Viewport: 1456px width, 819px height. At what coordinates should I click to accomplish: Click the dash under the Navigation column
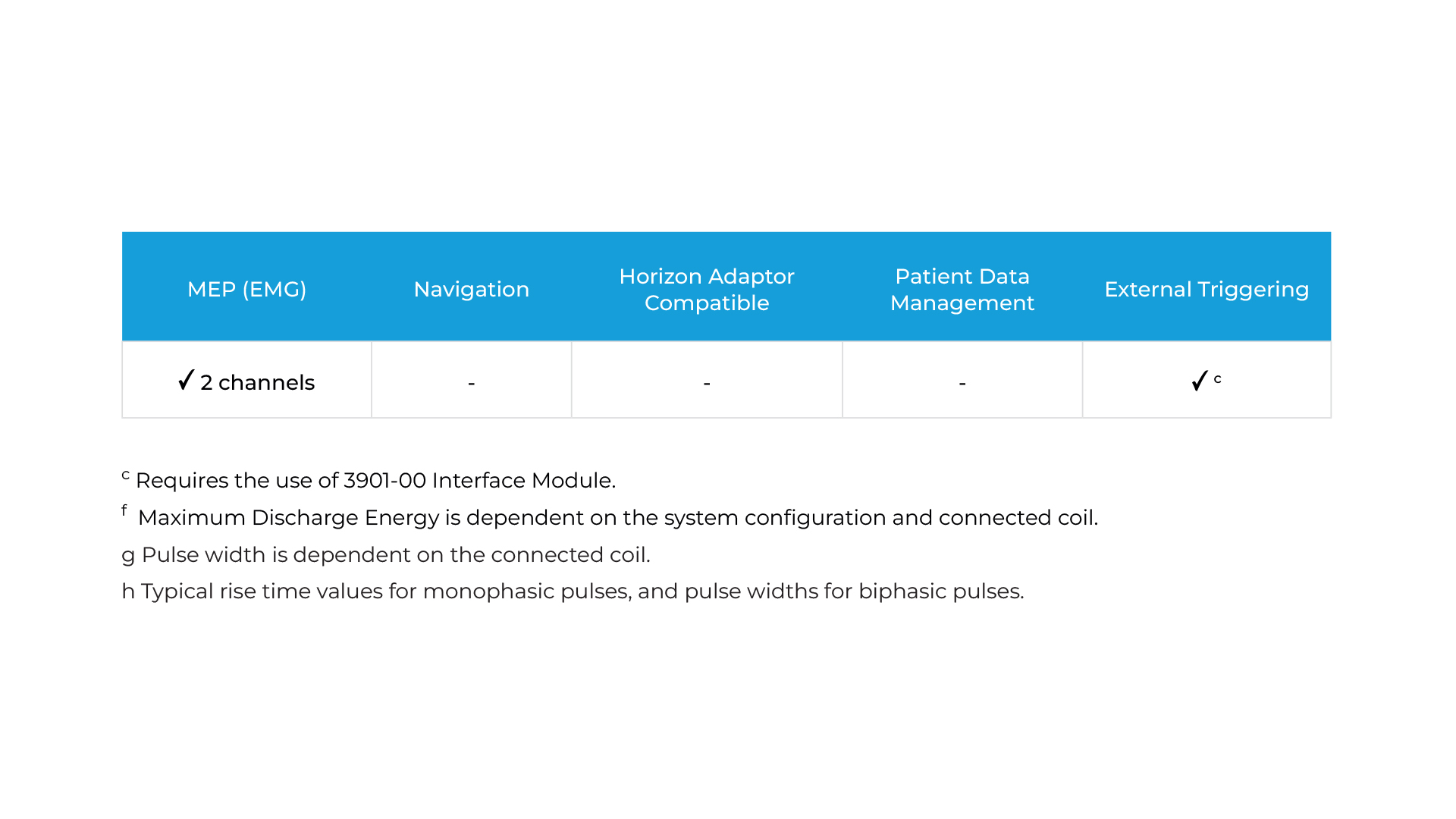pyautogui.click(x=471, y=383)
